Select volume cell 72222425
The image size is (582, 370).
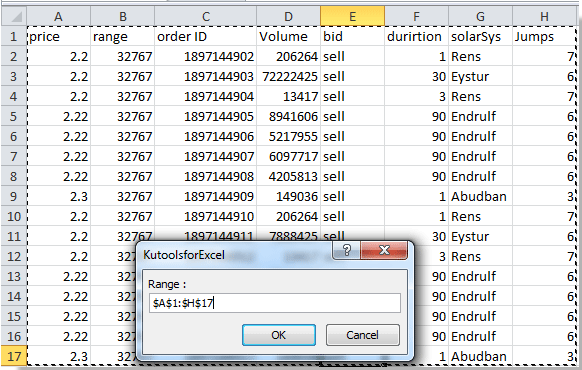pyautogui.click(x=288, y=76)
